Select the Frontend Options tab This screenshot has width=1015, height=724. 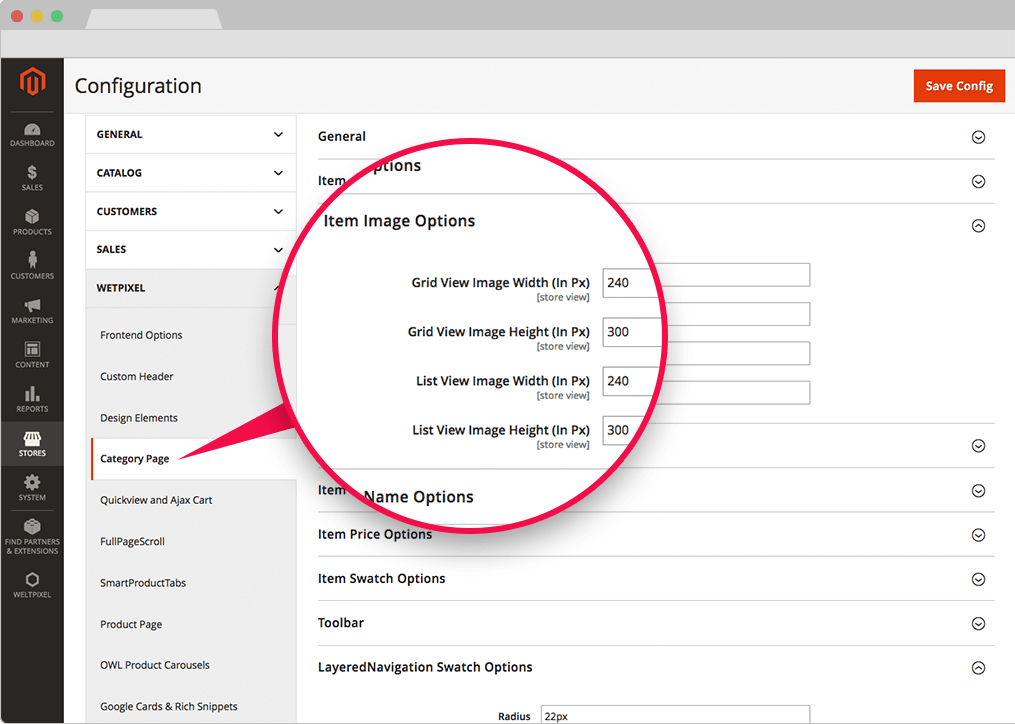coord(141,335)
